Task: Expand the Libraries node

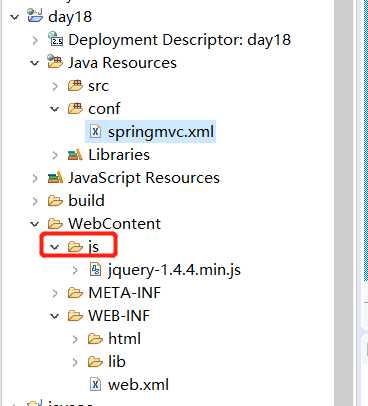Action: 55,155
